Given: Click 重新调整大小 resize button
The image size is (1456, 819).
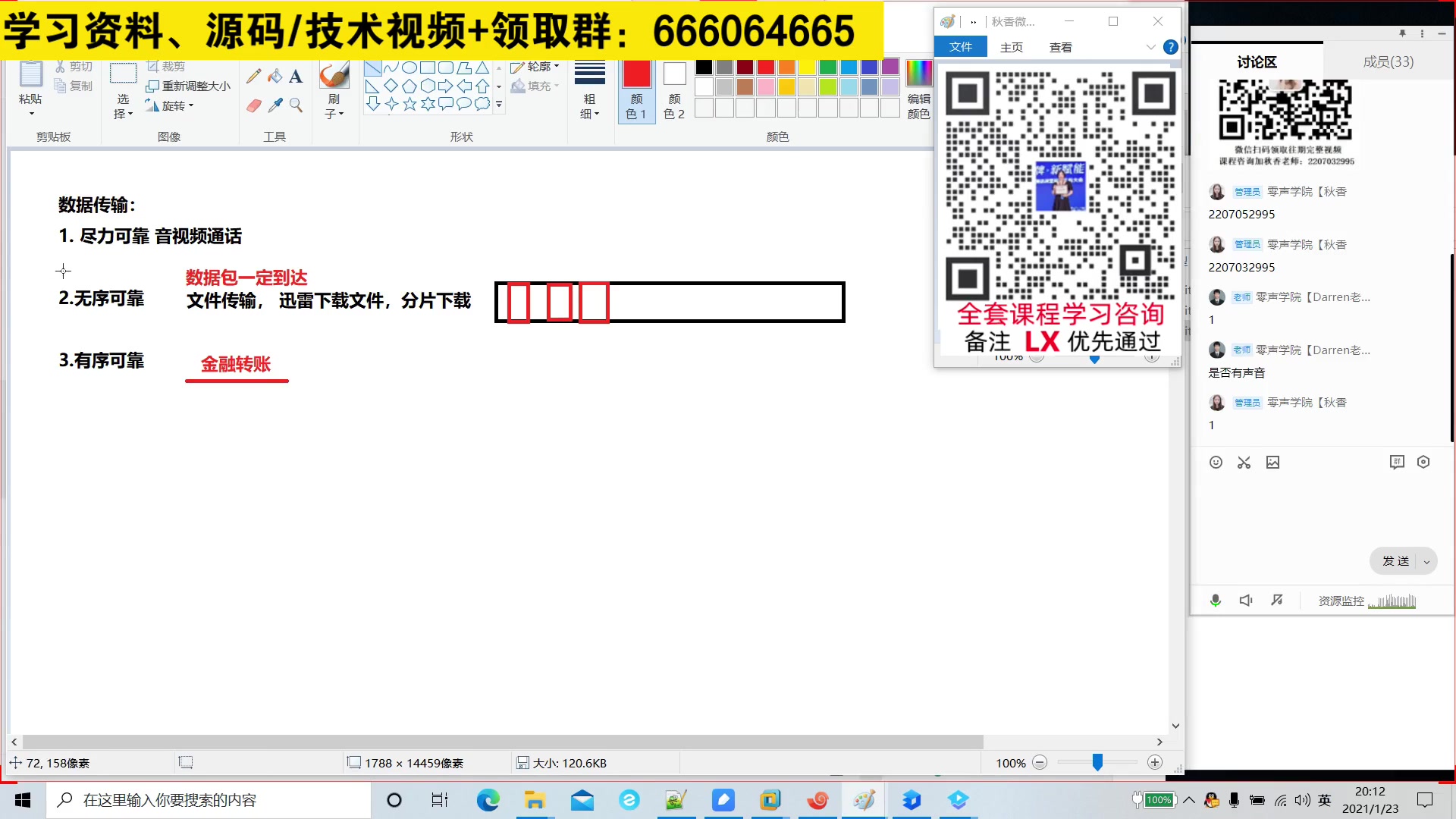Looking at the screenshot, I should (188, 86).
